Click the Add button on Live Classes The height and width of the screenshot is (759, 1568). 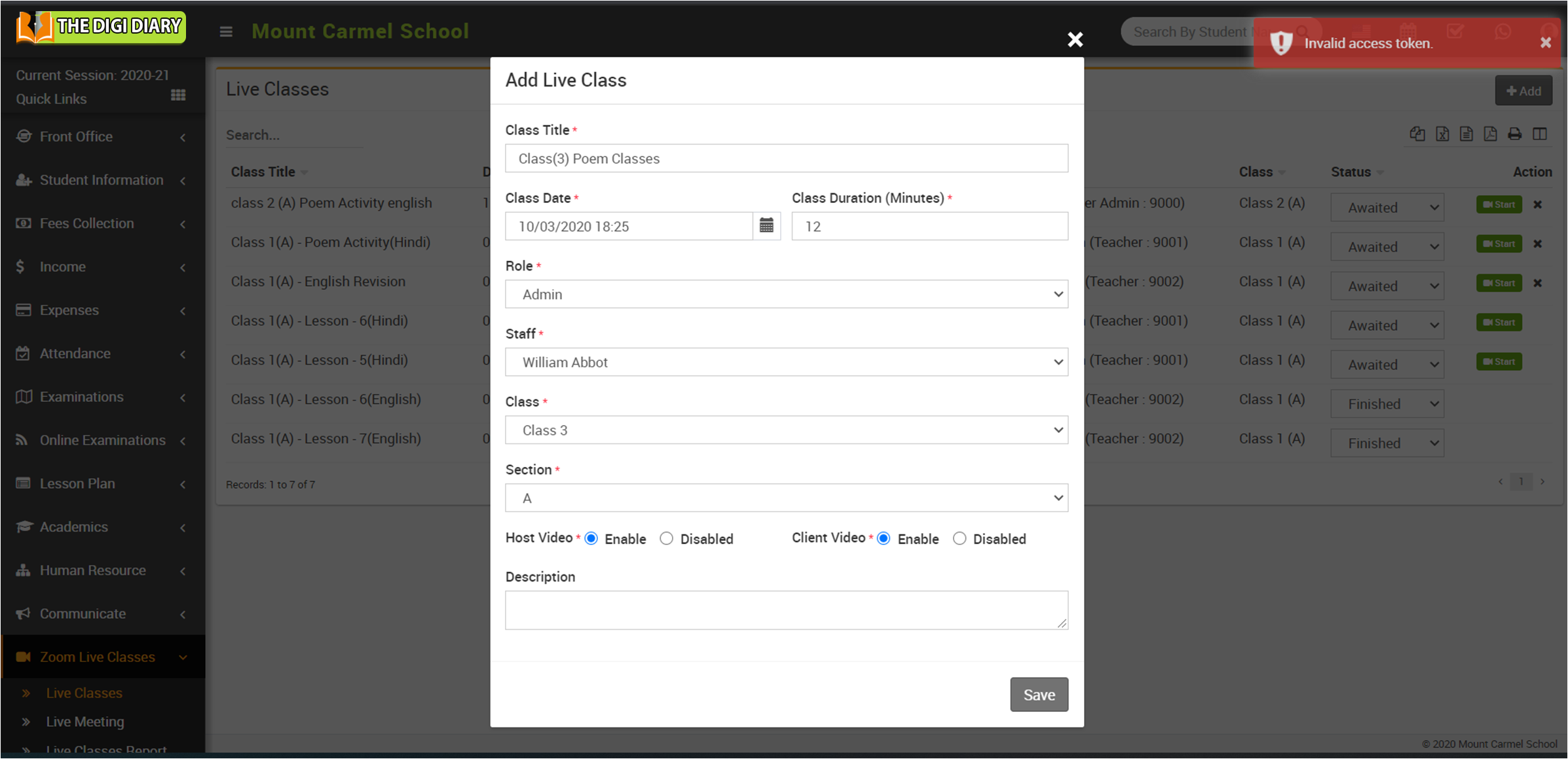point(1523,91)
